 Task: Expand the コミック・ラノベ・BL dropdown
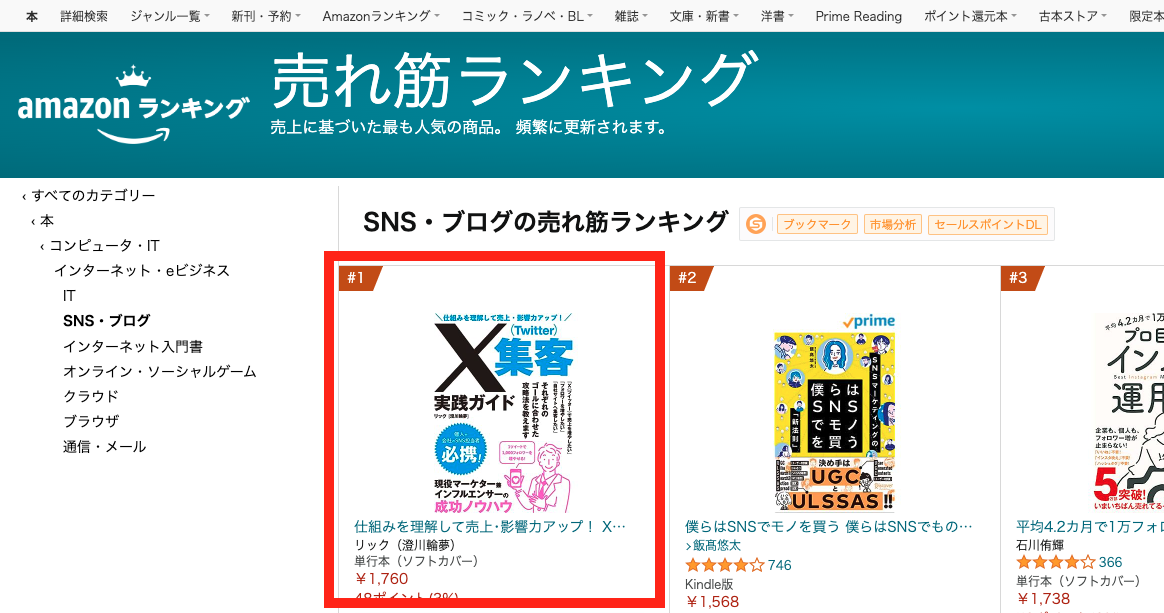[527, 16]
